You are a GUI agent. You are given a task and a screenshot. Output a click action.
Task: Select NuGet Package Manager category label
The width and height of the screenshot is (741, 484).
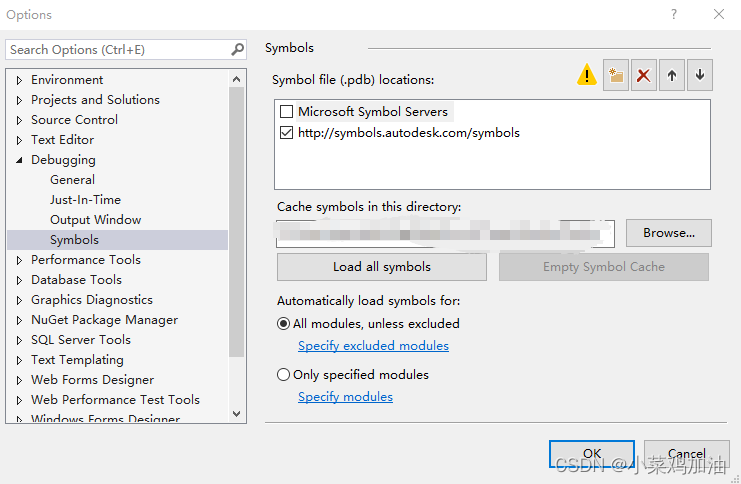coord(104,320)
